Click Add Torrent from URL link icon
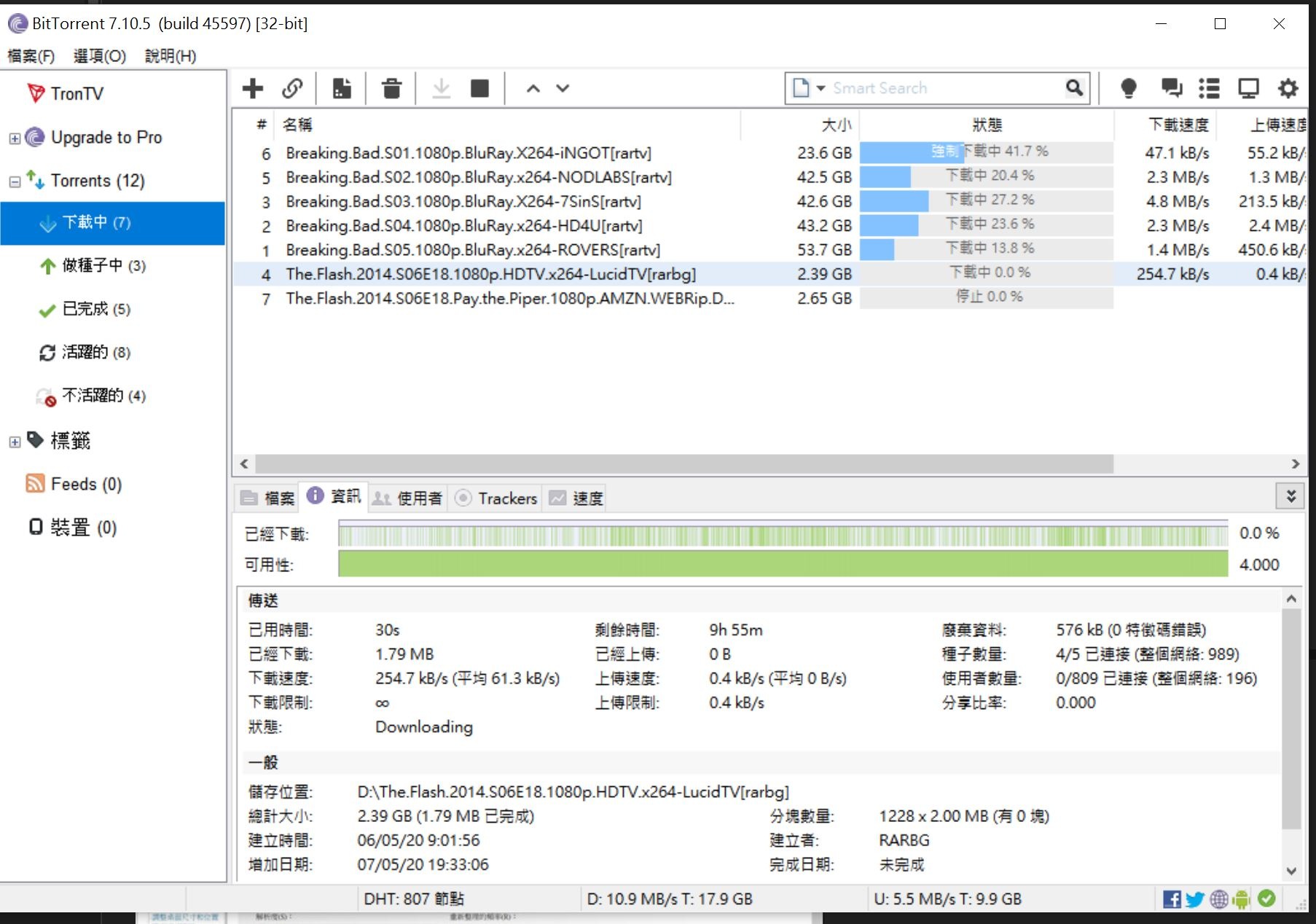The width and height of the screenshot is (1316, 924). point(293,88)
